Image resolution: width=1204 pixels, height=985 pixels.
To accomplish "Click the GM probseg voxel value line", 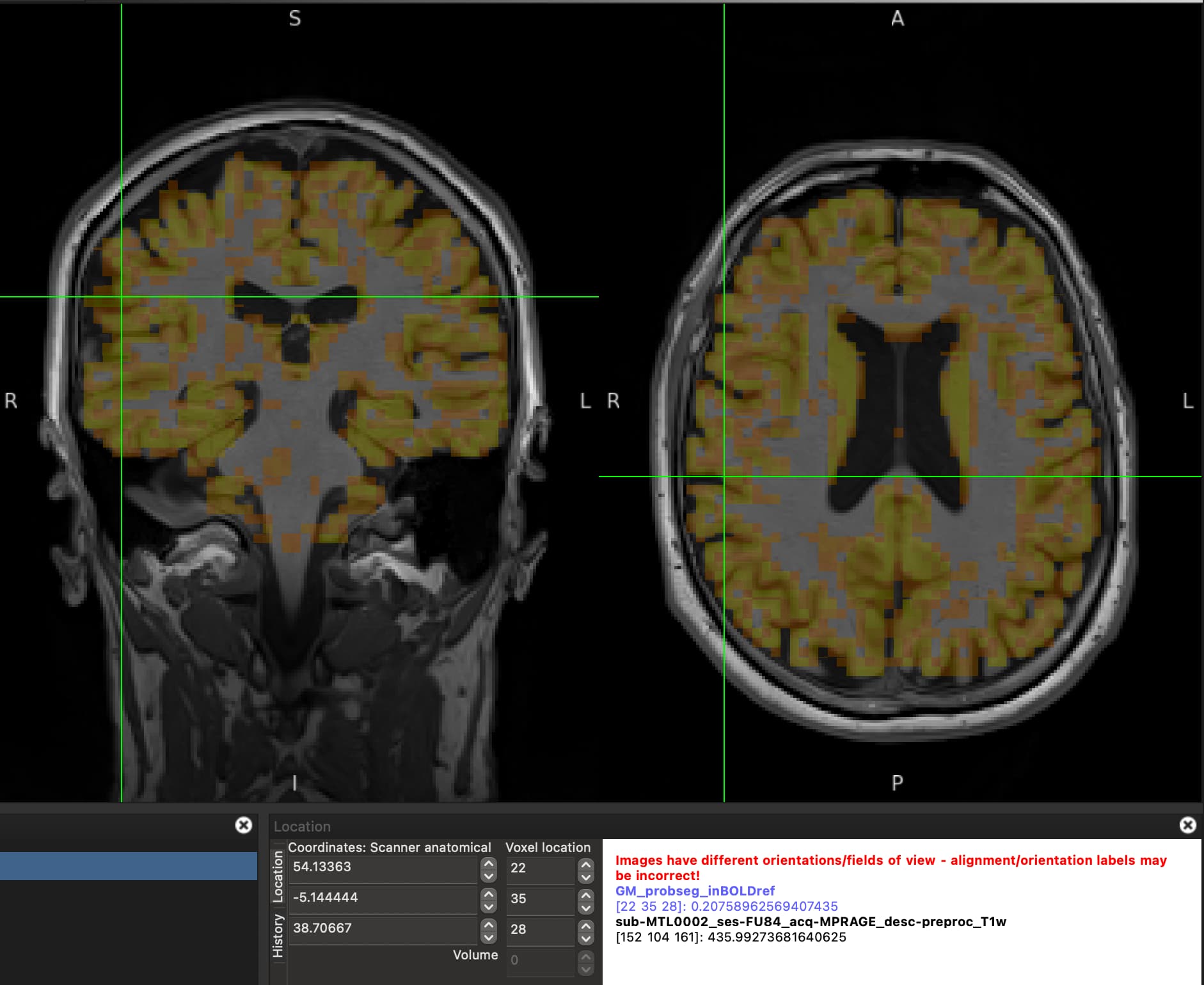I will 727,906.
